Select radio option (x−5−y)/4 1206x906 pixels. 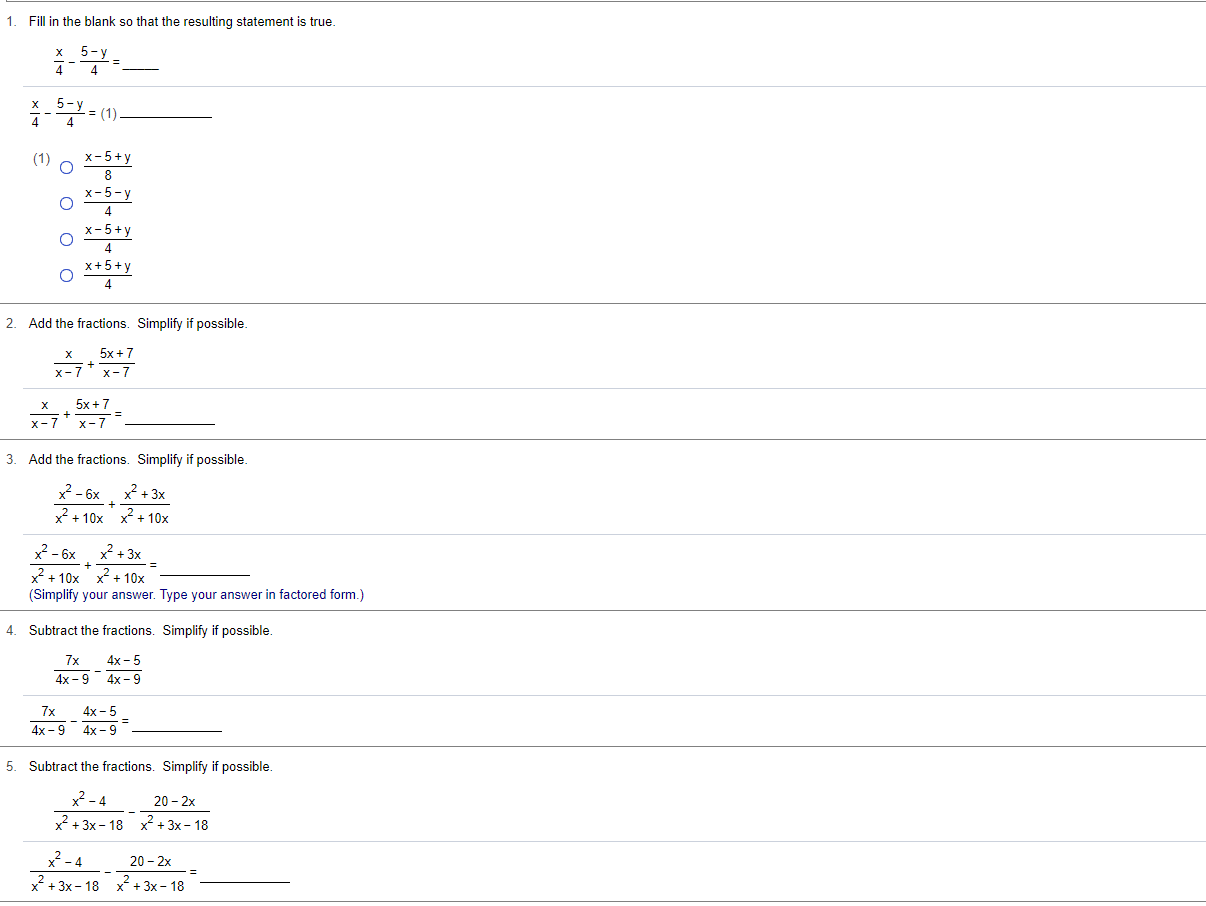[x=66, y=204]
